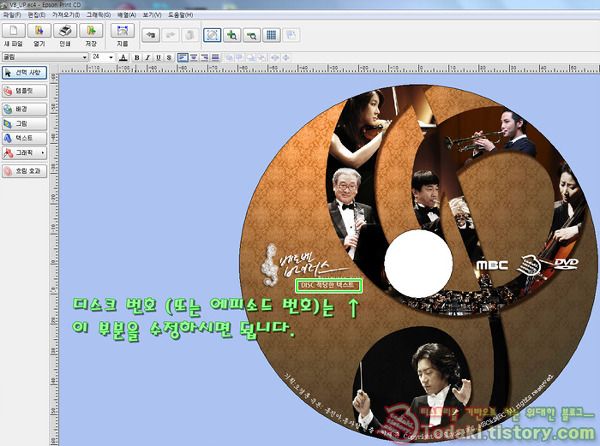Click the horizontal ruler
The width and height of the screenshot is (600, 446).
coord(329,69)
